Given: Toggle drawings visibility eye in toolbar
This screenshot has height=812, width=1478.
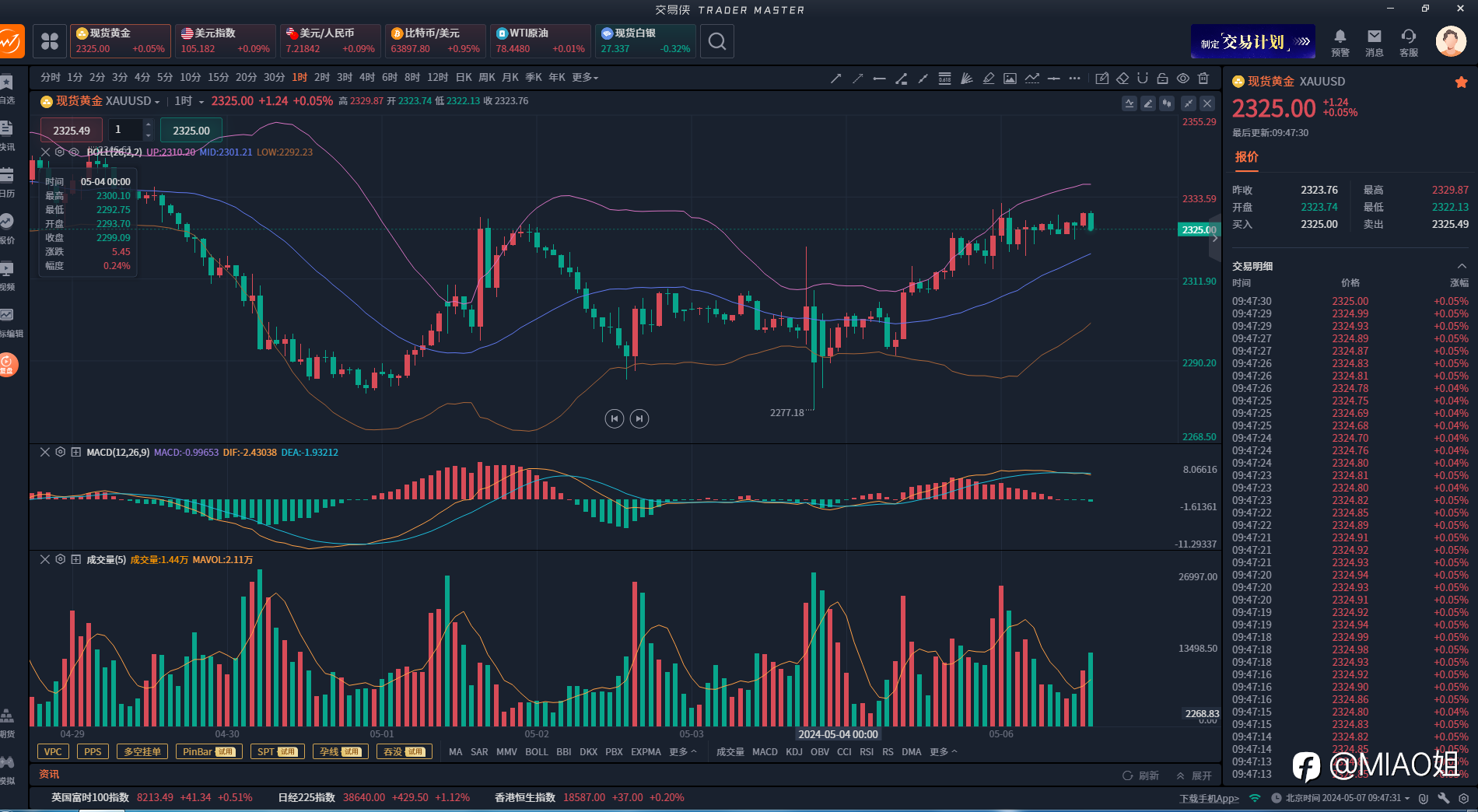Looking at the screenshot, I should (1182, 79).
